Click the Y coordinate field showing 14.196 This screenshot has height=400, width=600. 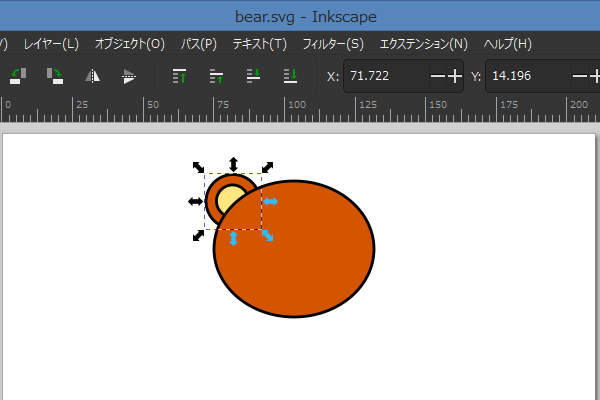tap(528, 76)
